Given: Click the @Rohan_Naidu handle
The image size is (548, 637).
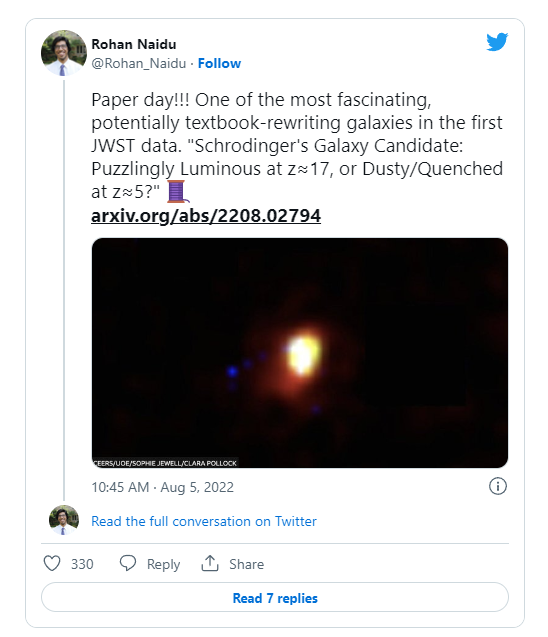Looking at the screenshot, I should pyautogui.click(x=139, y=63).
